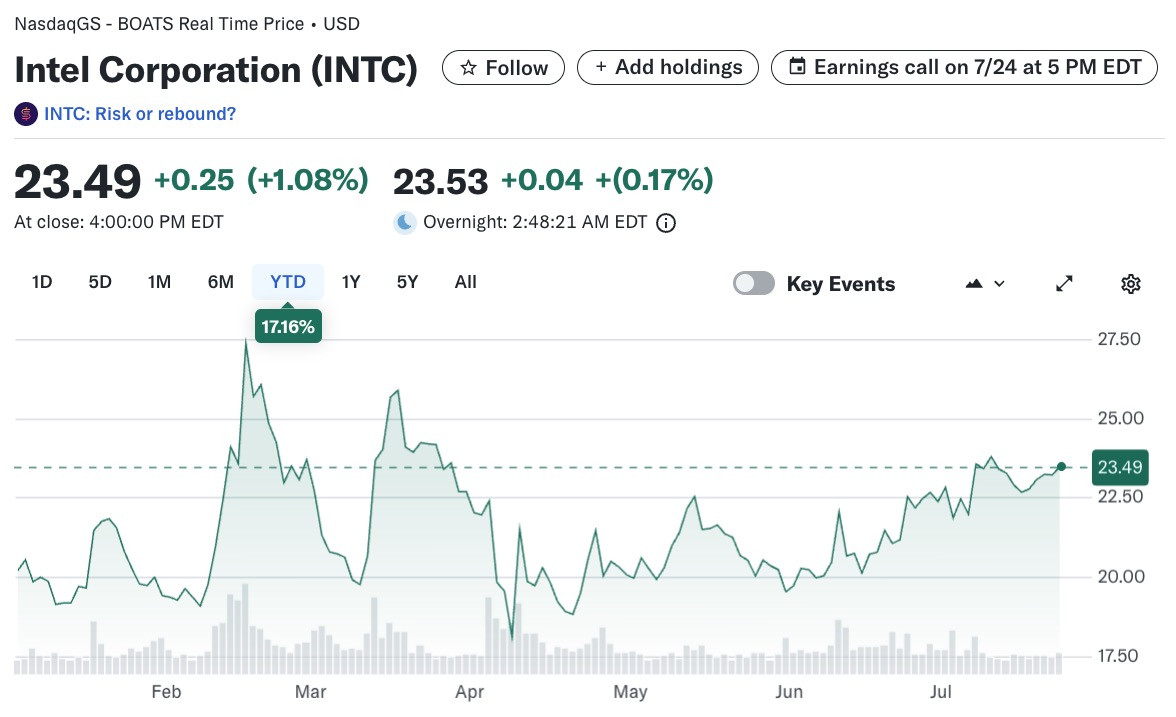Click the endpoint dot on the price line
Screen dimensions: 1176x717
tap(1061, 467)
